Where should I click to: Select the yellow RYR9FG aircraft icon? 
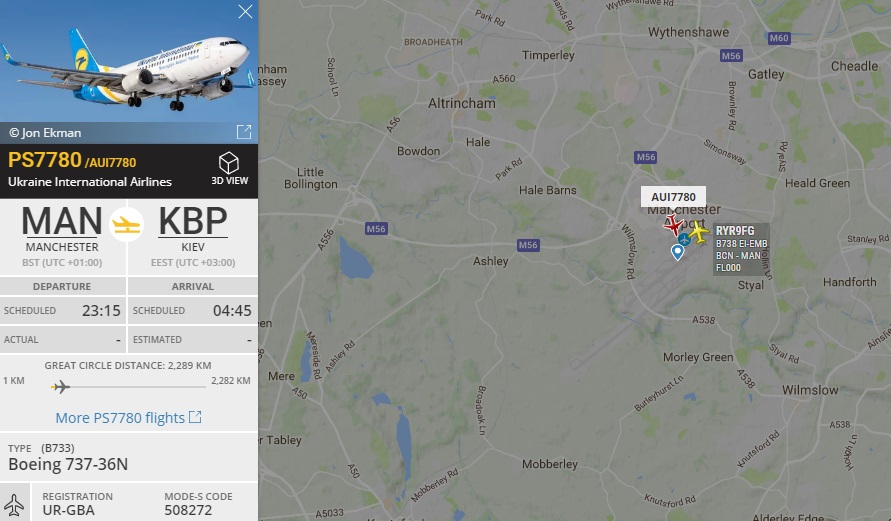coord(699,232)
